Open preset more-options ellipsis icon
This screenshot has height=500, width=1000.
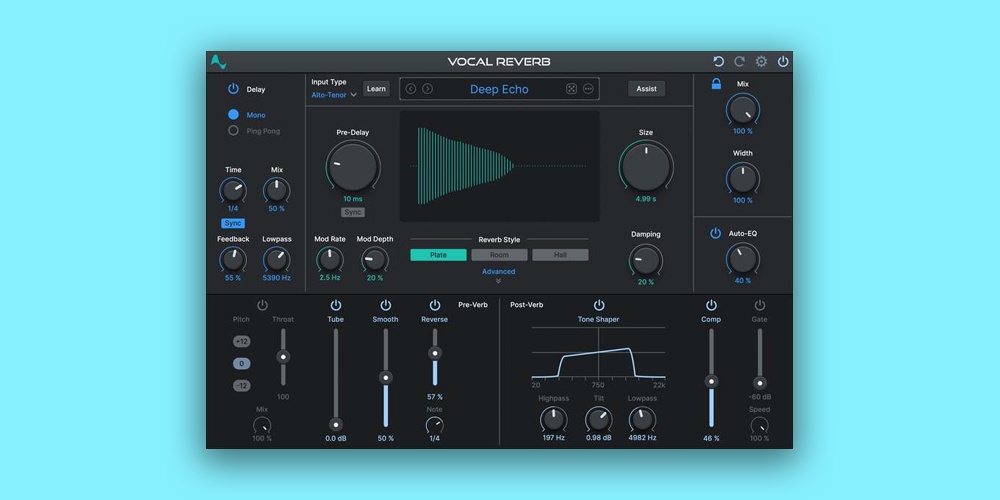(588, 89)
